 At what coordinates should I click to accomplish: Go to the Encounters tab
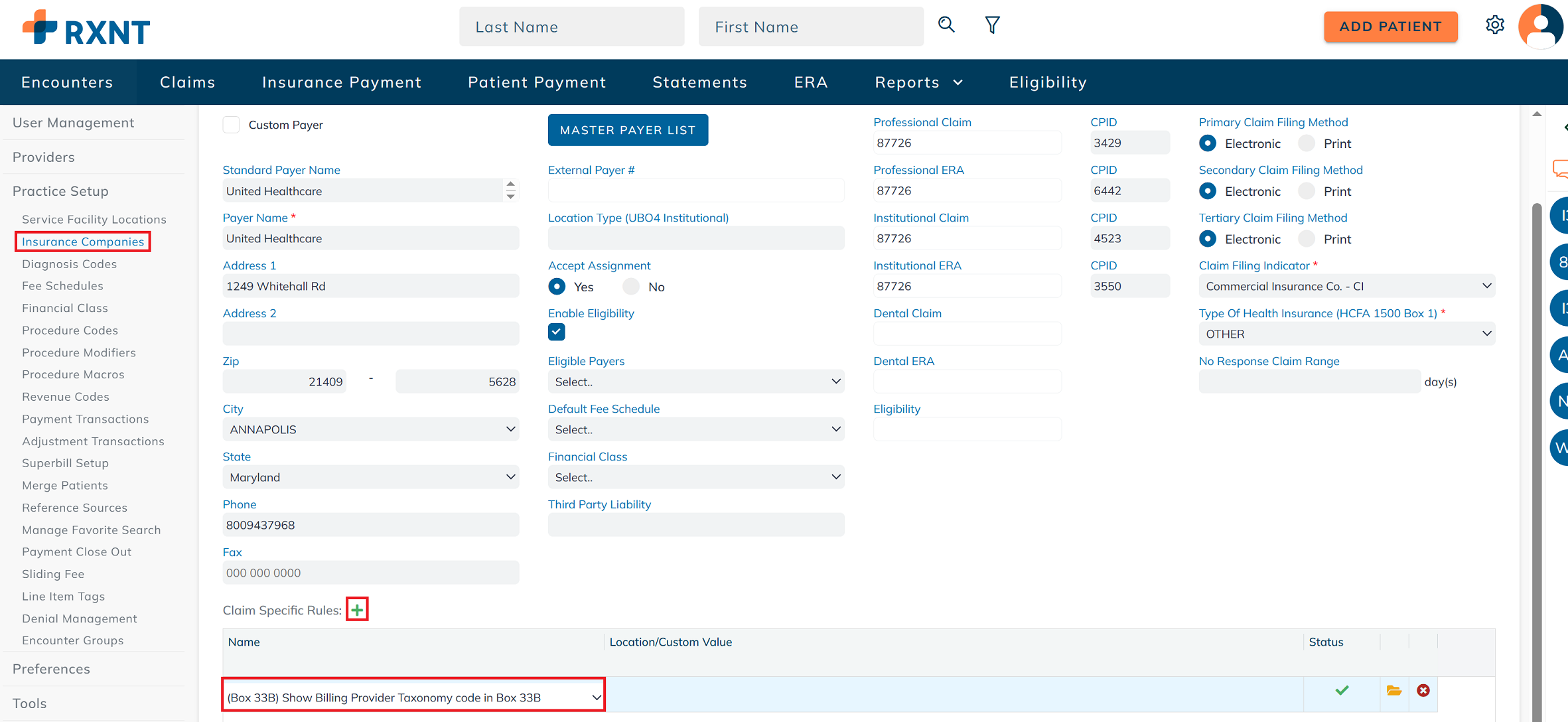click(x=67, y=82)
